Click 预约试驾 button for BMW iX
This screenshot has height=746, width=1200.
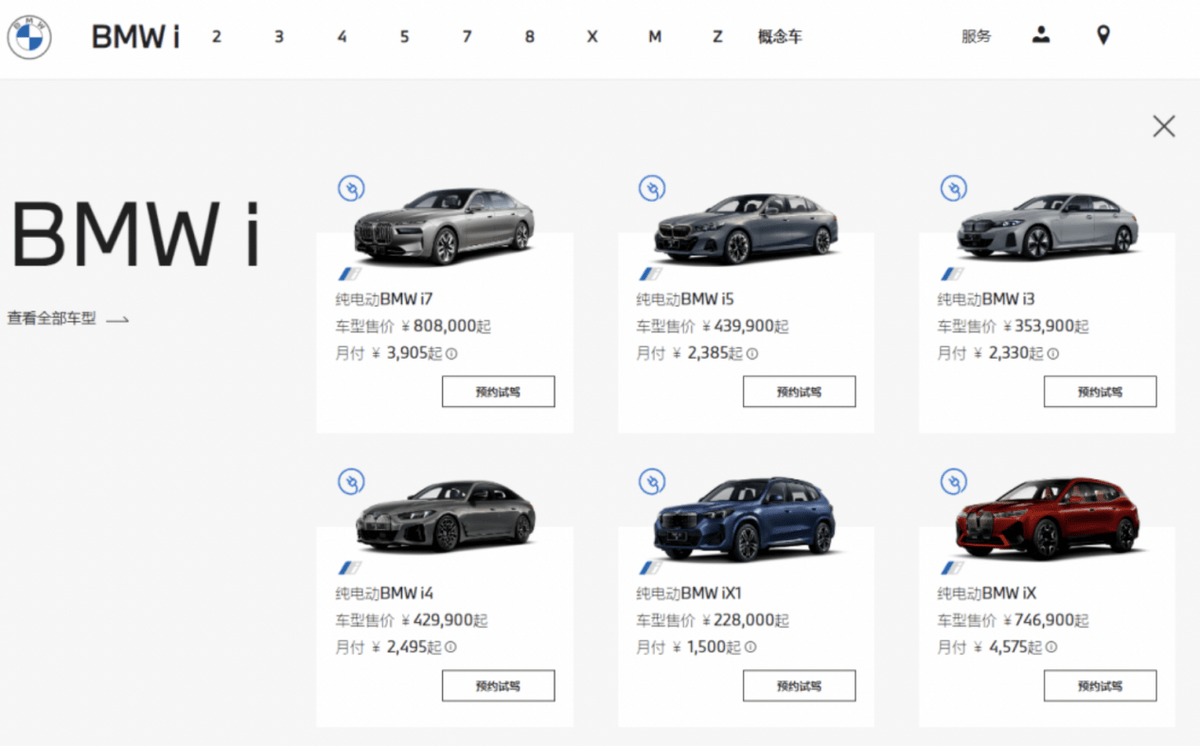1100,686
